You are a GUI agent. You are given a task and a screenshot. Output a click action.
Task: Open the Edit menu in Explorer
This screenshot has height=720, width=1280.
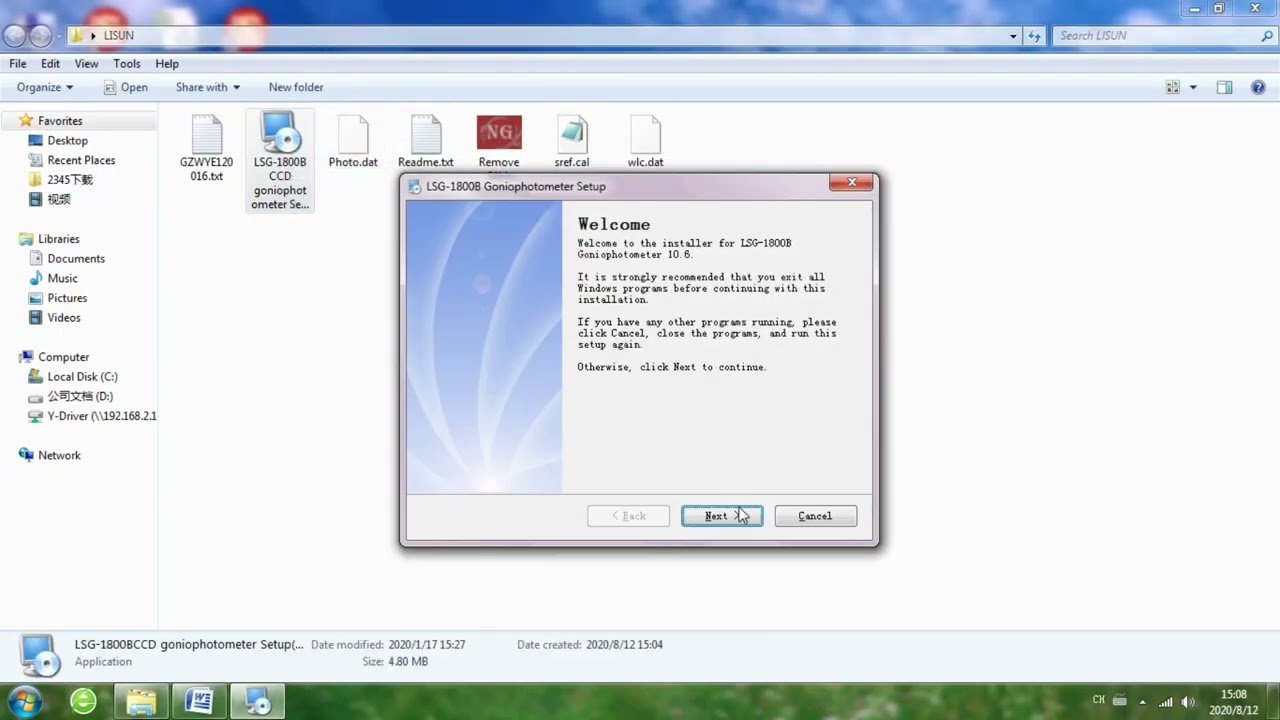pyautogui.click(x=50, y=63)
